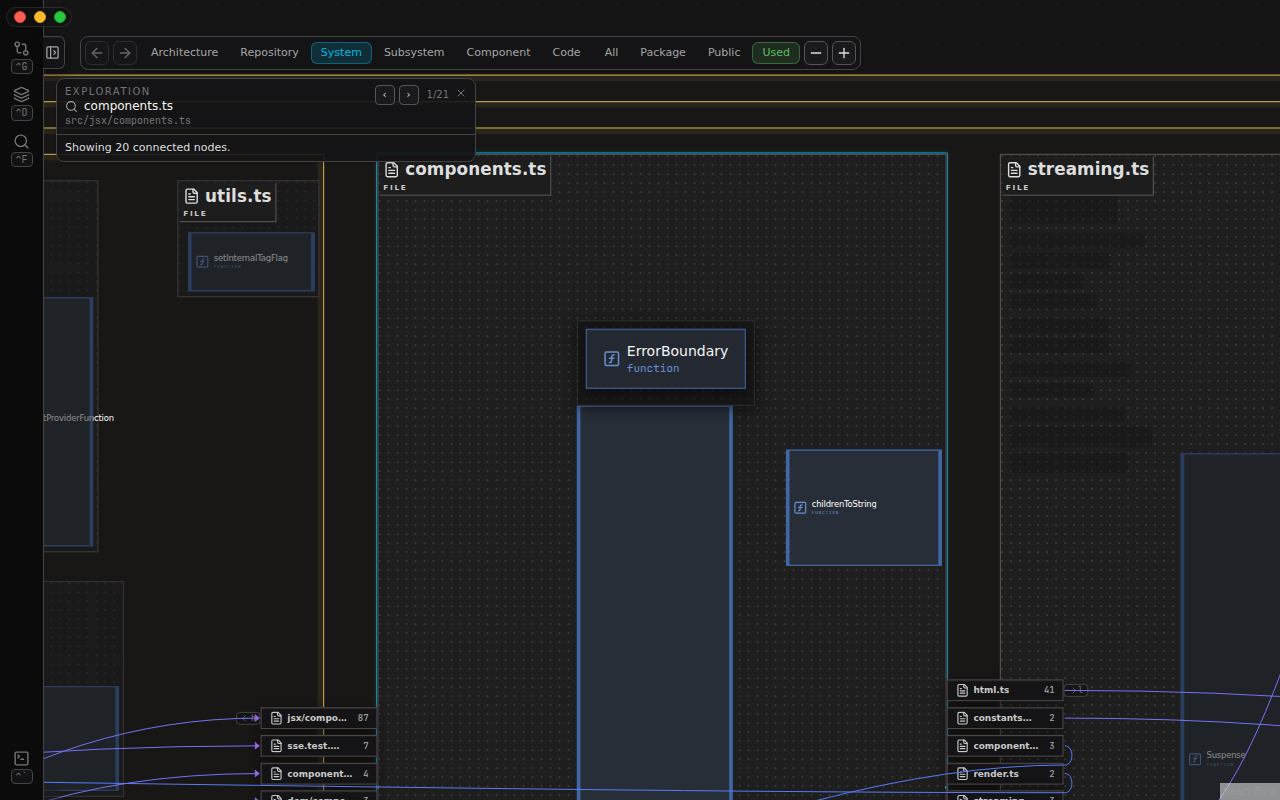Viewport: 1280px width, 800px height.
Task: Zoom in with the plus button
Action: tap(844, 53)
